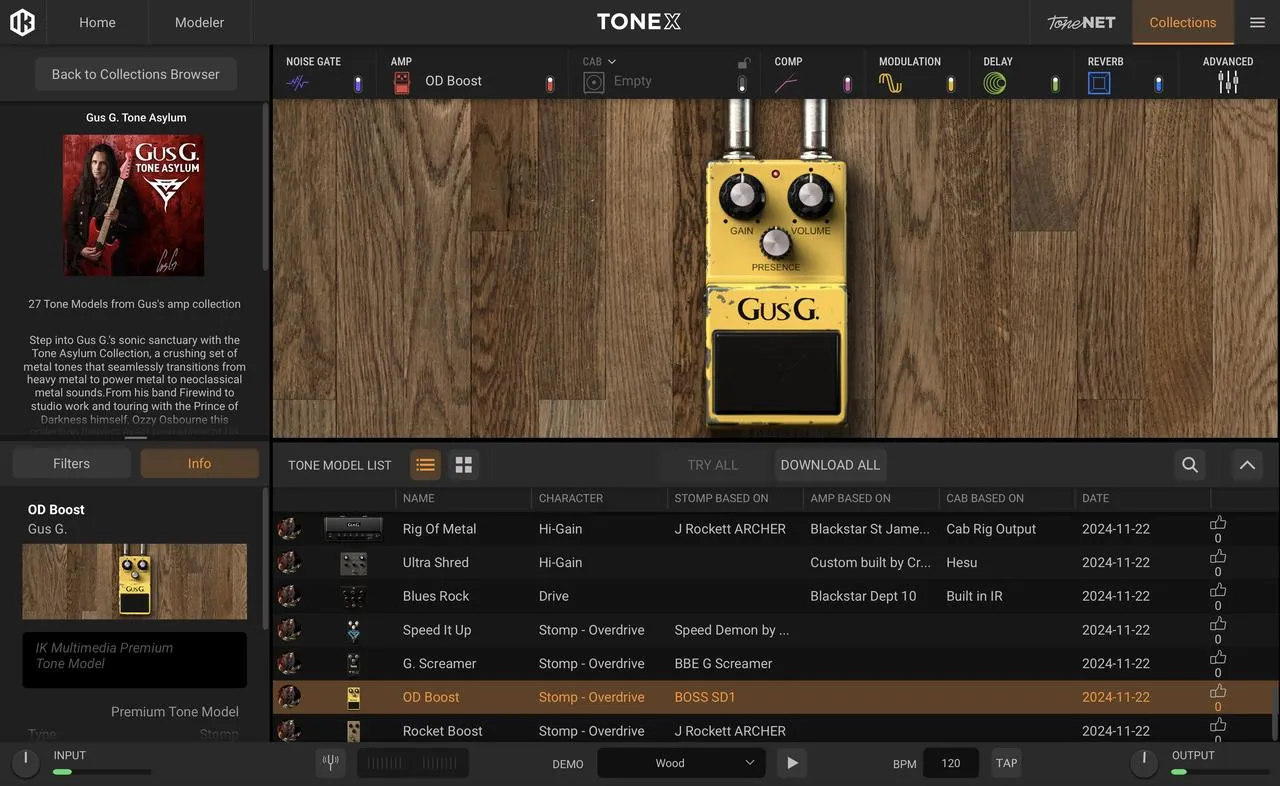Click the CAB lock icon

742,62
